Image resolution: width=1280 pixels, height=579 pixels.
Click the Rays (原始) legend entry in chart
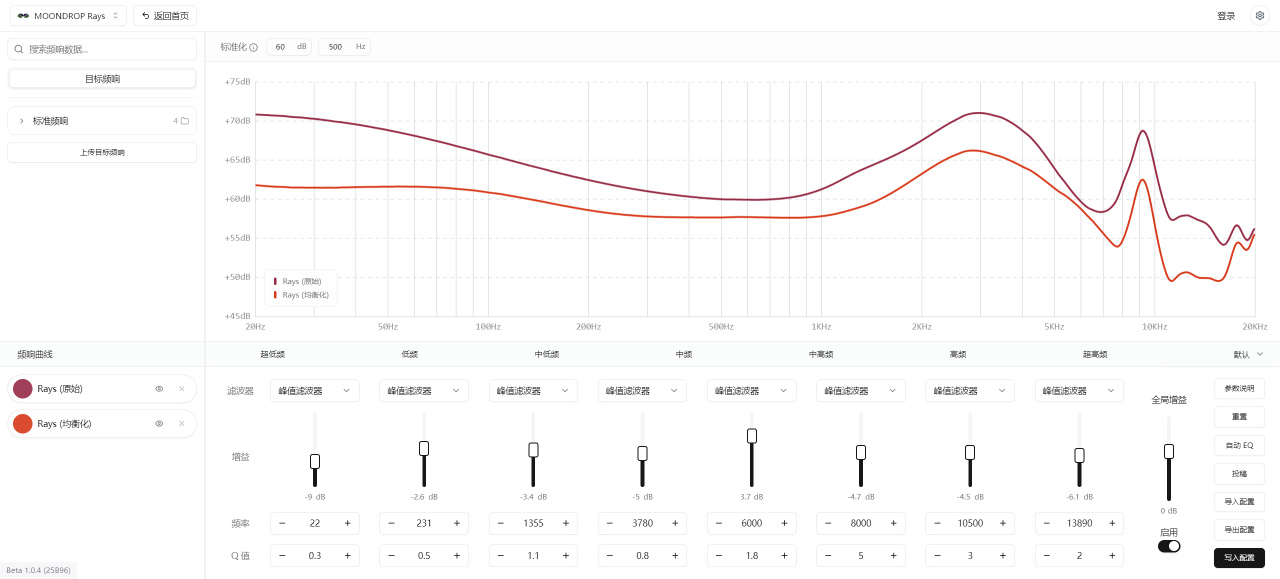(299, 282)
